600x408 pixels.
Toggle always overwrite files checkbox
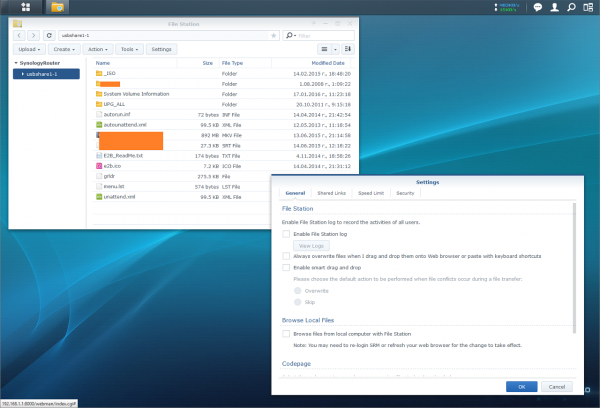[x=286, y=256]
